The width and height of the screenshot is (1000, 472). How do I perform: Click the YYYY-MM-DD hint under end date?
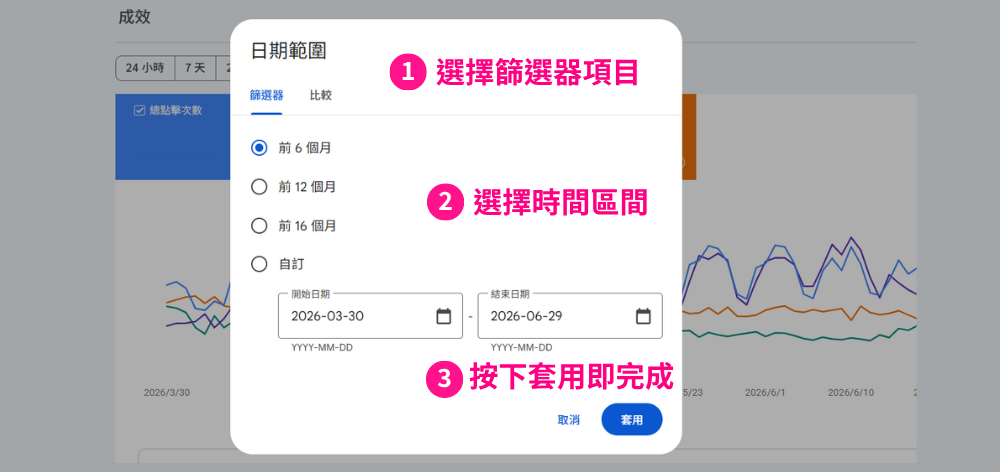pyautogui.click(x=522, y=348)
